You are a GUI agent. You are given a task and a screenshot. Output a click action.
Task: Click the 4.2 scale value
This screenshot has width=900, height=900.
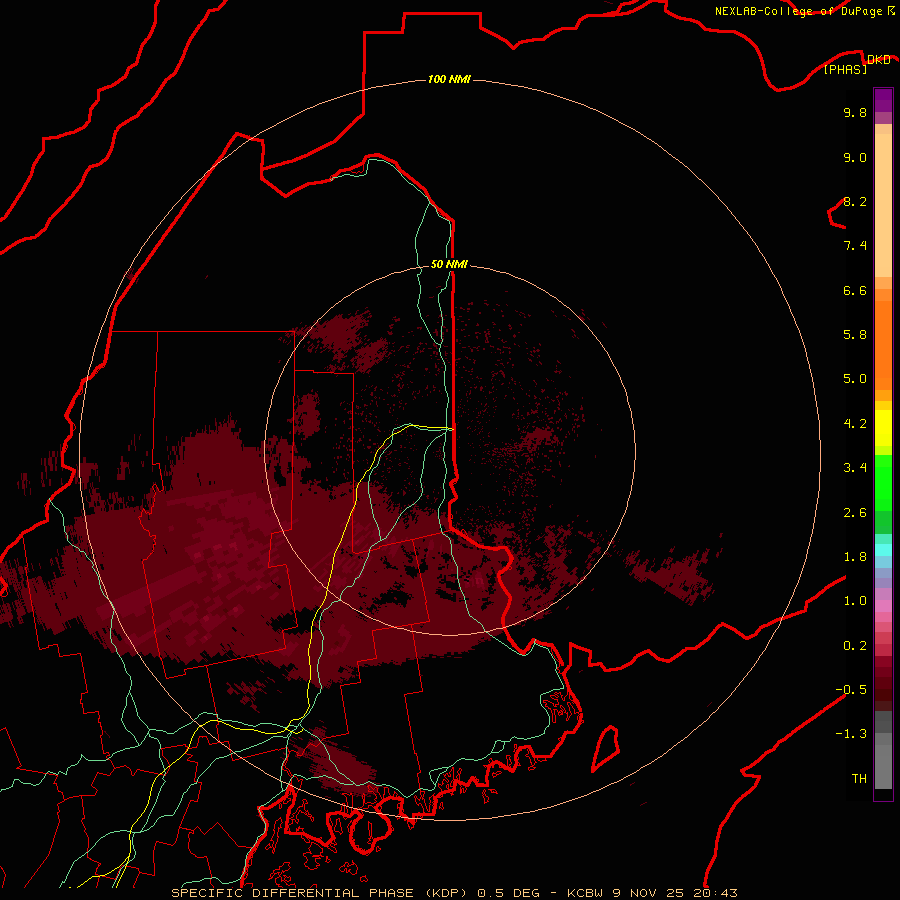coord(855,424)
